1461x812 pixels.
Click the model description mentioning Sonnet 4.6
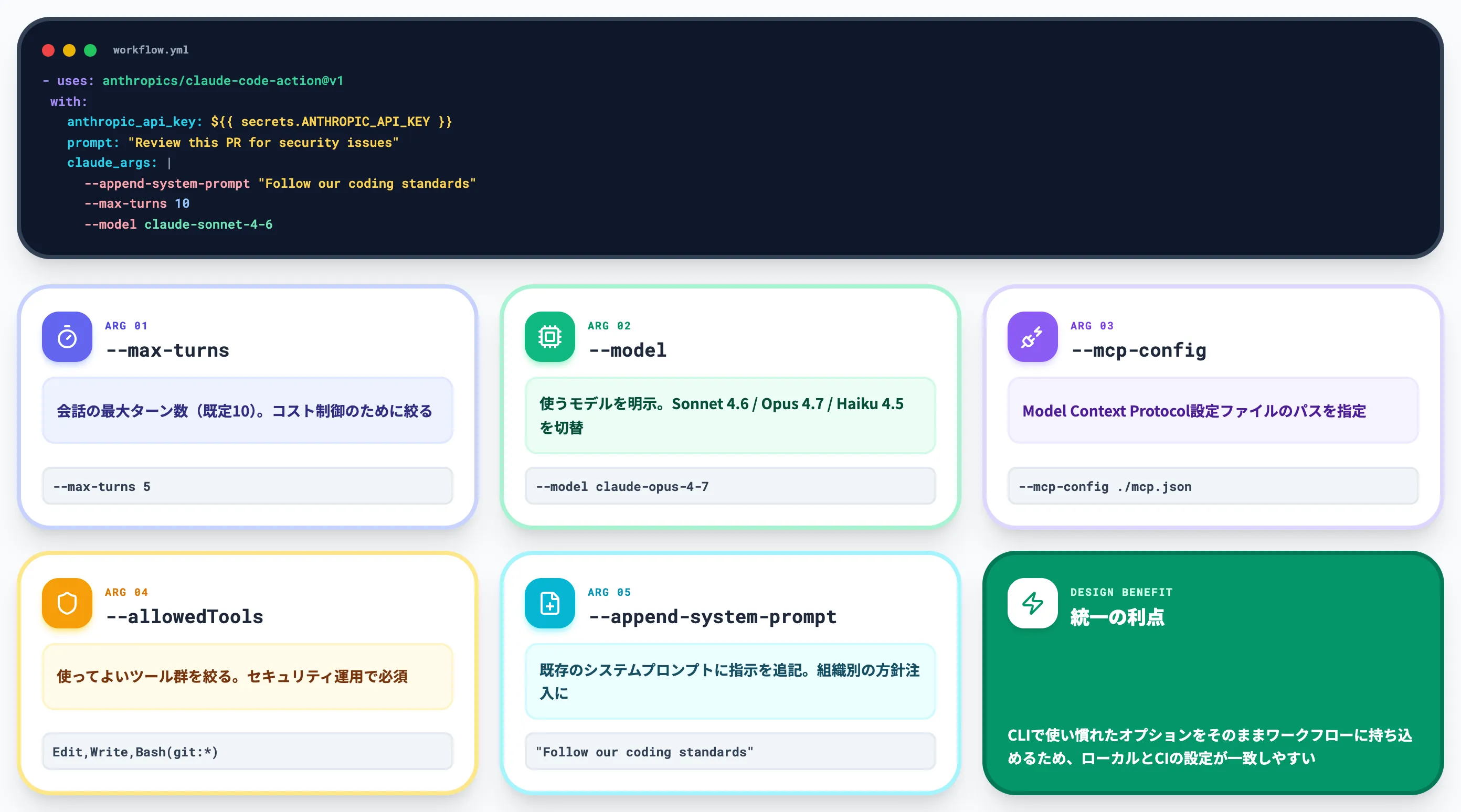tap(730, 415)
